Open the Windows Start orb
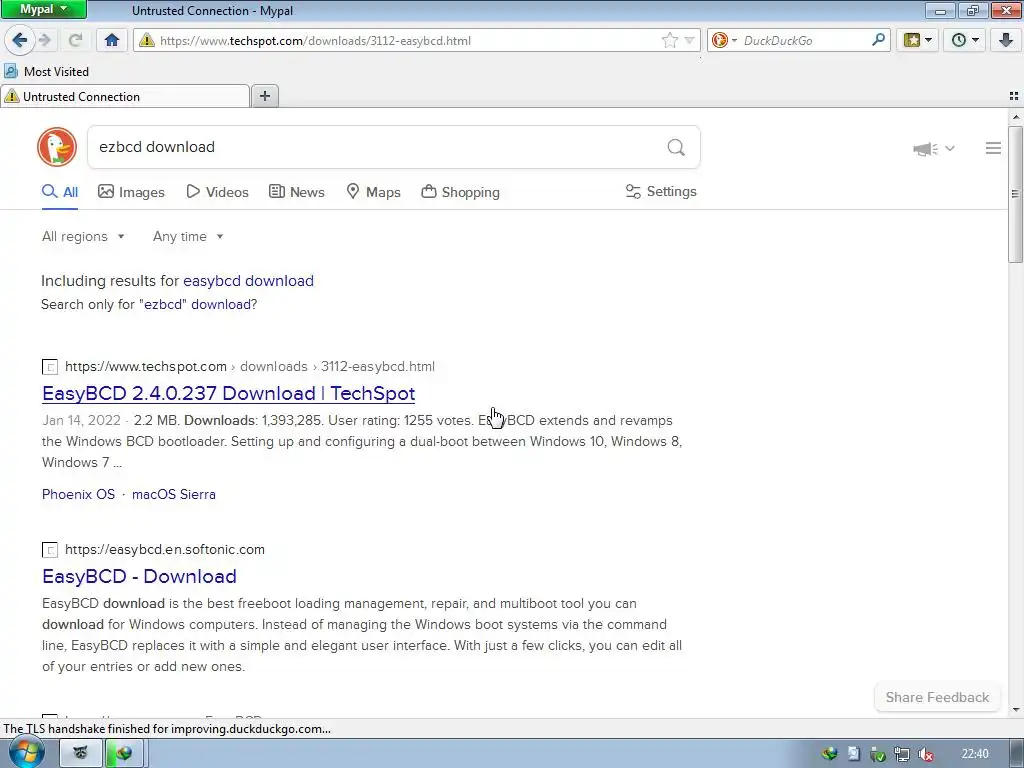This screenshot has height=768, width=1024. [27, 752]
